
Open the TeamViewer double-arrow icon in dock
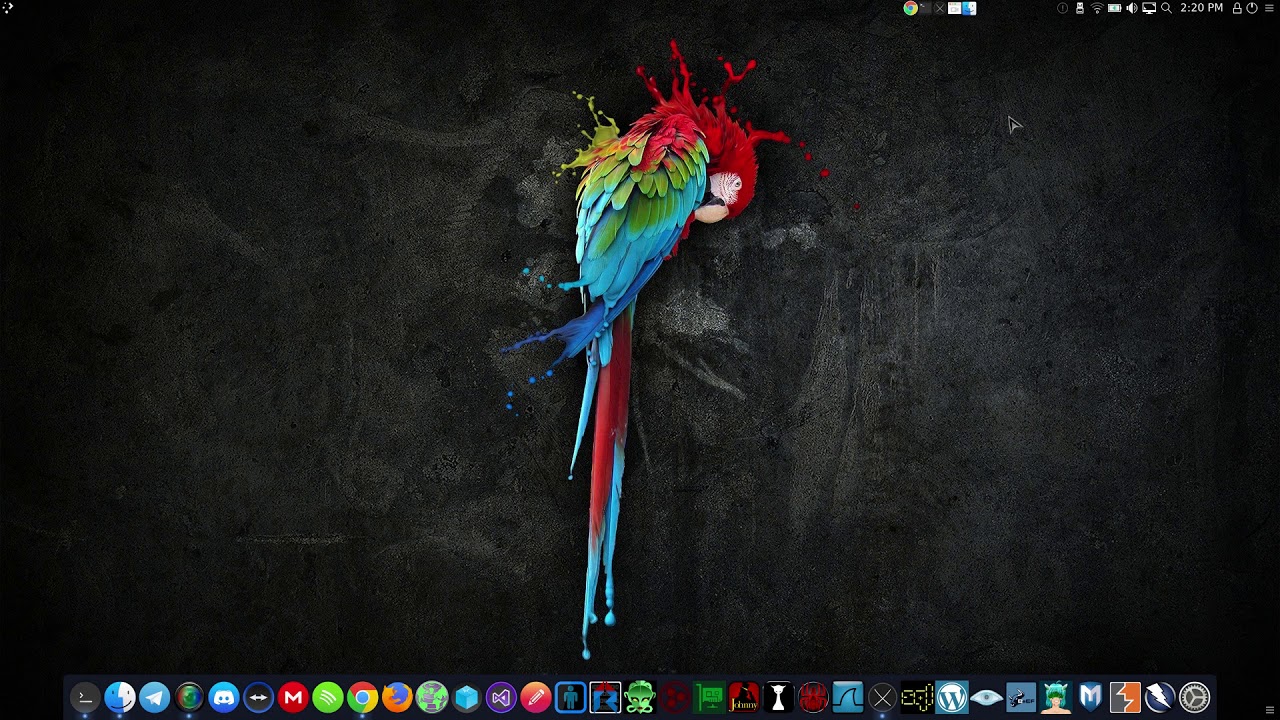[258, 697]
